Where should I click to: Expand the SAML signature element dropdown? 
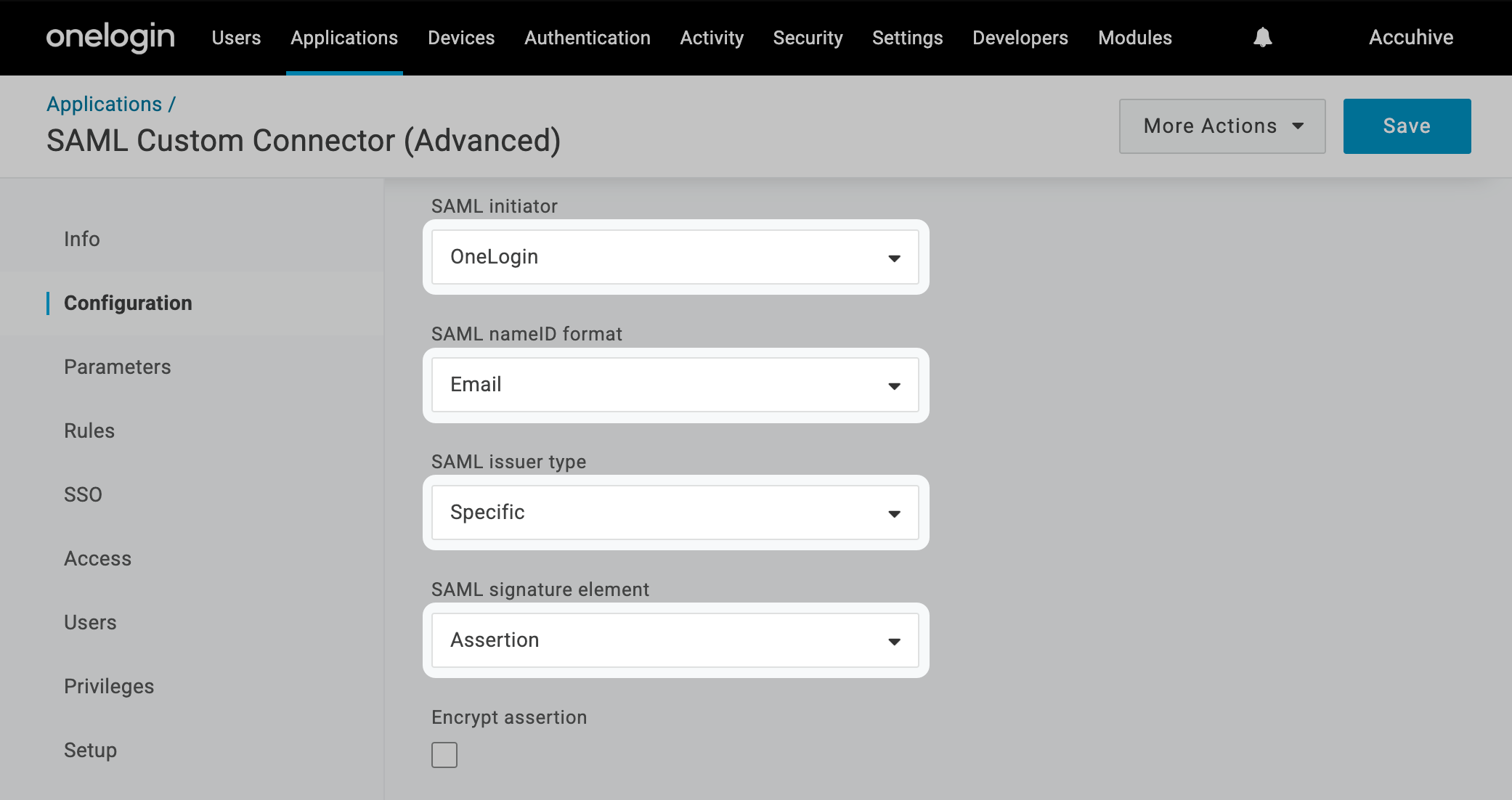point(675,640)
